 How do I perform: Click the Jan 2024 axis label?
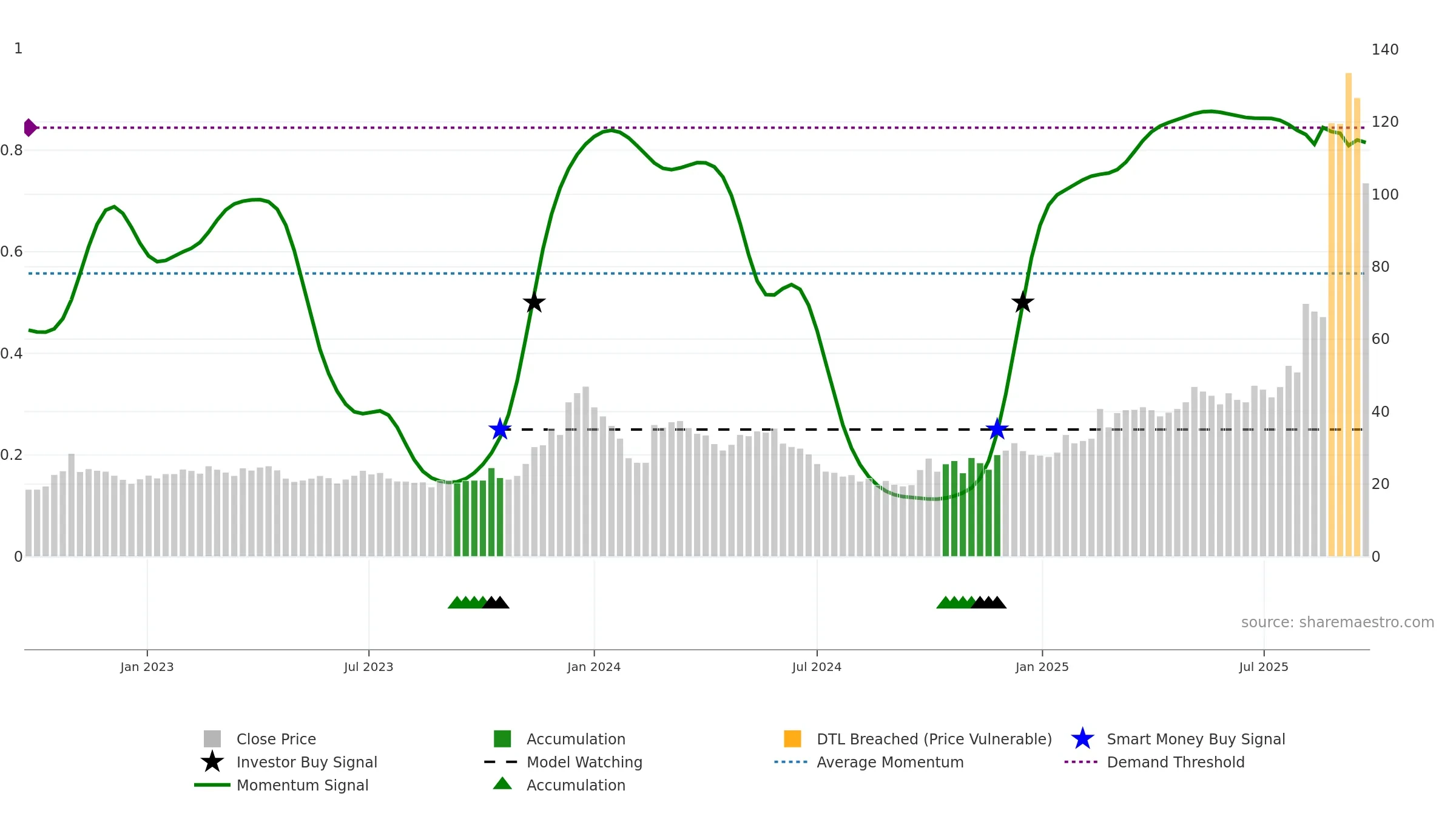pyautogui.click(x=594, y=667)
